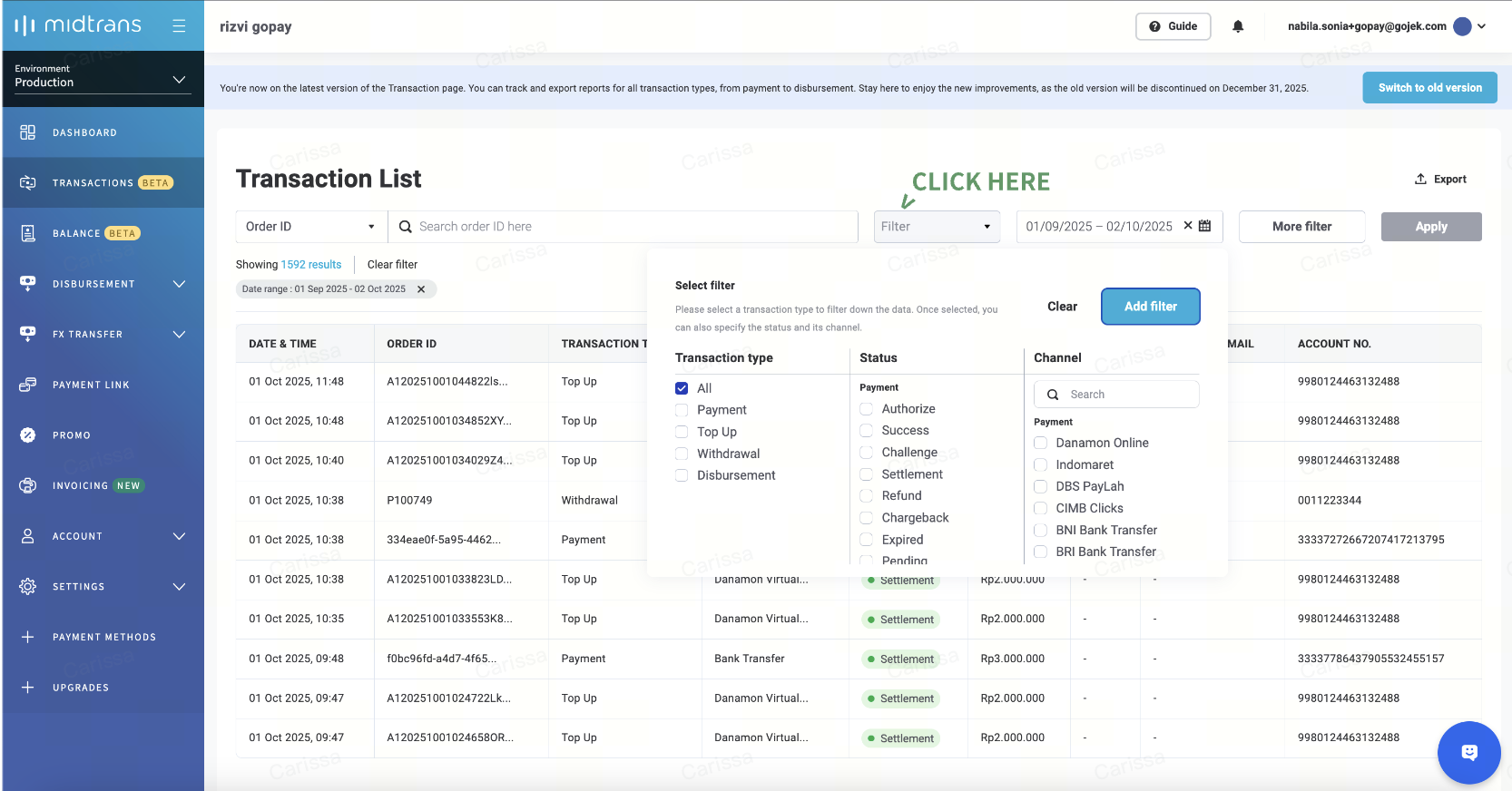Viewport: 1512px width, 791px height.
Task: Open Payment Link menu item
Action: [91, 385]
